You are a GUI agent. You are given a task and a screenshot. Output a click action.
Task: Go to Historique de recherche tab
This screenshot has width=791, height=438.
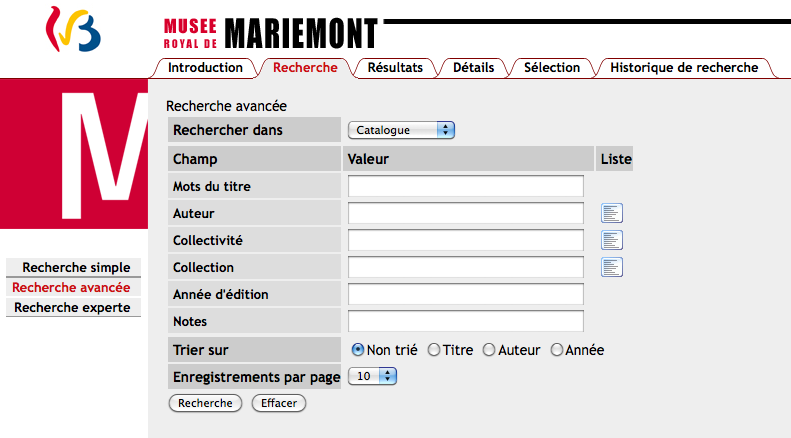point(684,68)
